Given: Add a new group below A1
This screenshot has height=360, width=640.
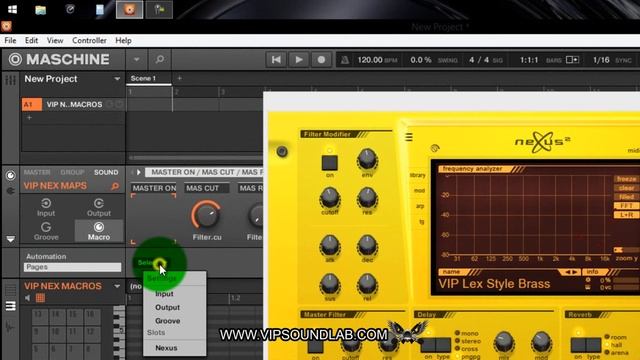Looking at the screenshot, I should click(29, 118).
